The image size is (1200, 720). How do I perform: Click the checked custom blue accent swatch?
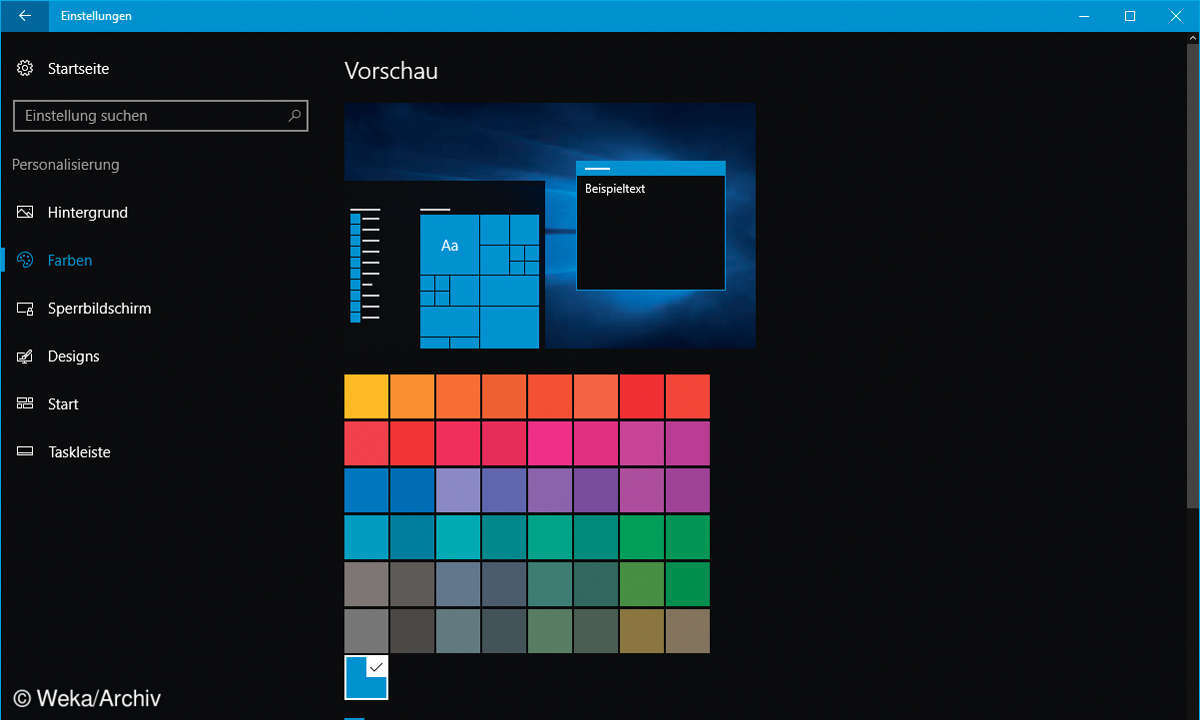[366, 678]
